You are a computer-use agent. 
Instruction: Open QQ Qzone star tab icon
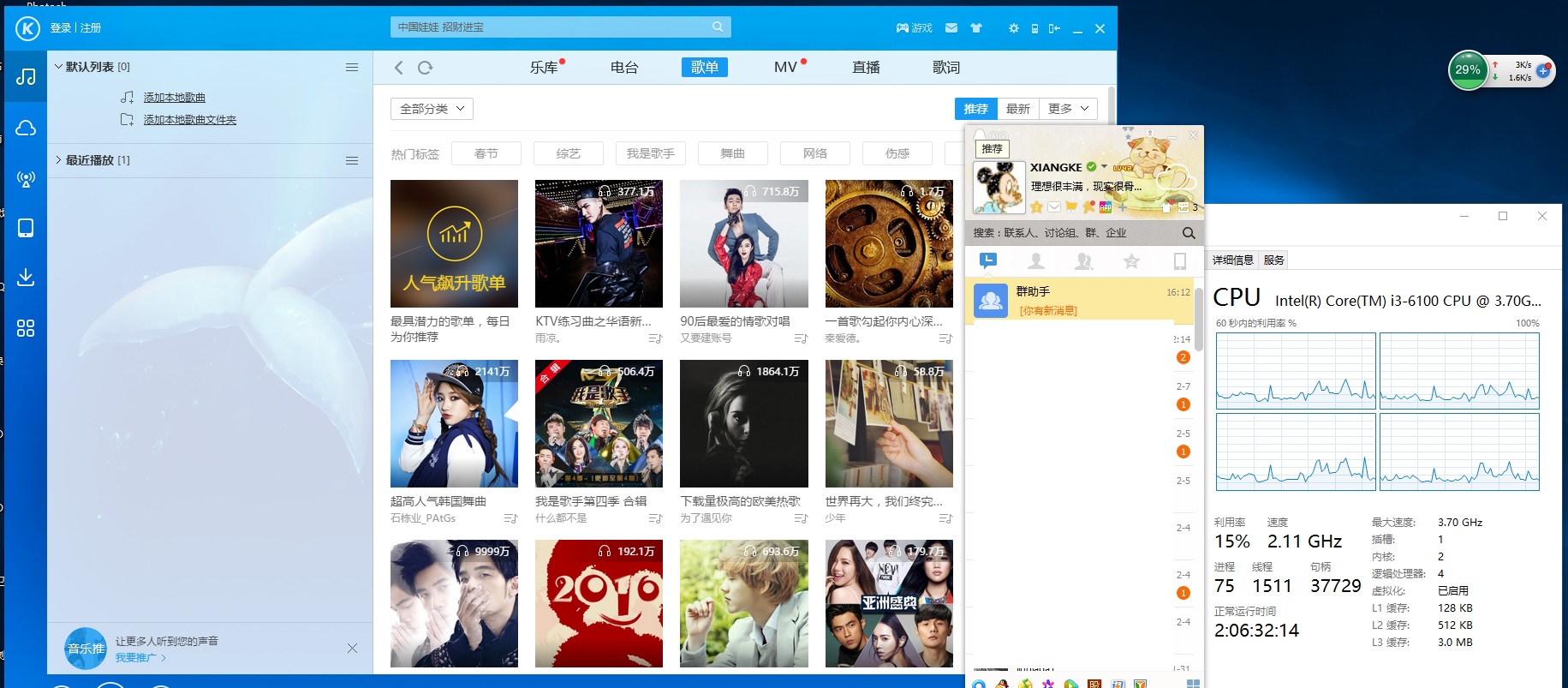(x=1131, y=260)
